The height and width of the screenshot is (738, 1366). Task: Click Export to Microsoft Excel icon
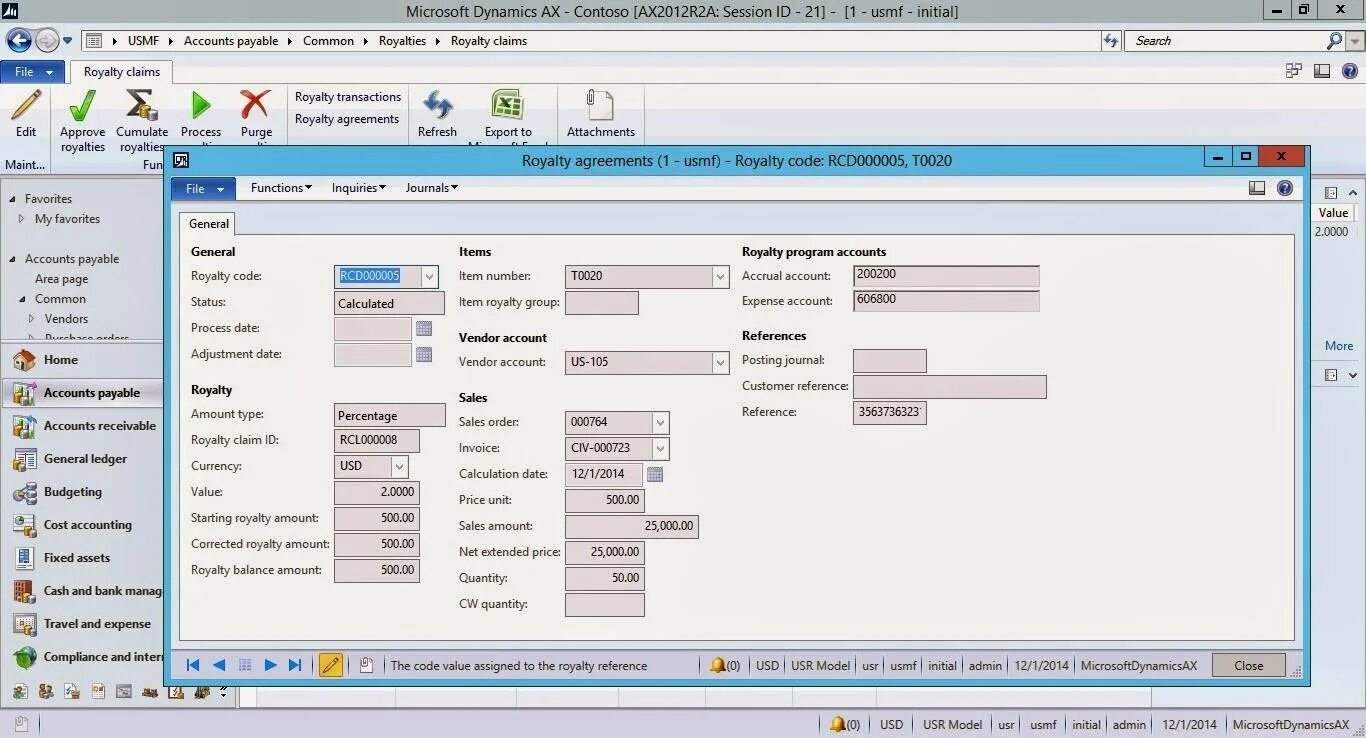pos(508,106)
